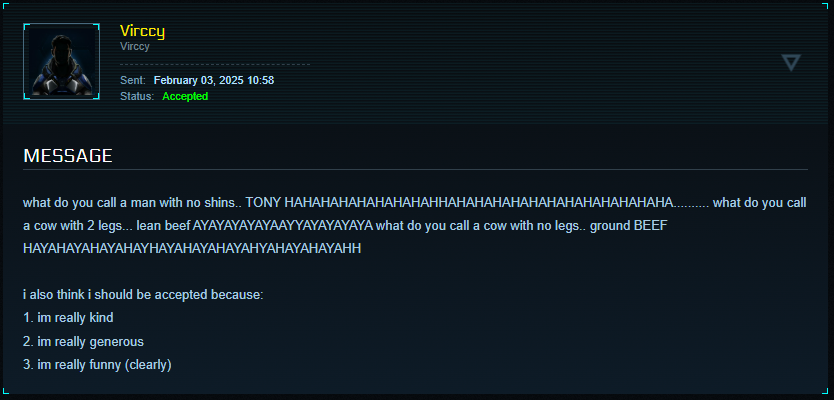
Task: Click the cyan corner bracket at the panel's top-right
Action: [827, 6]
